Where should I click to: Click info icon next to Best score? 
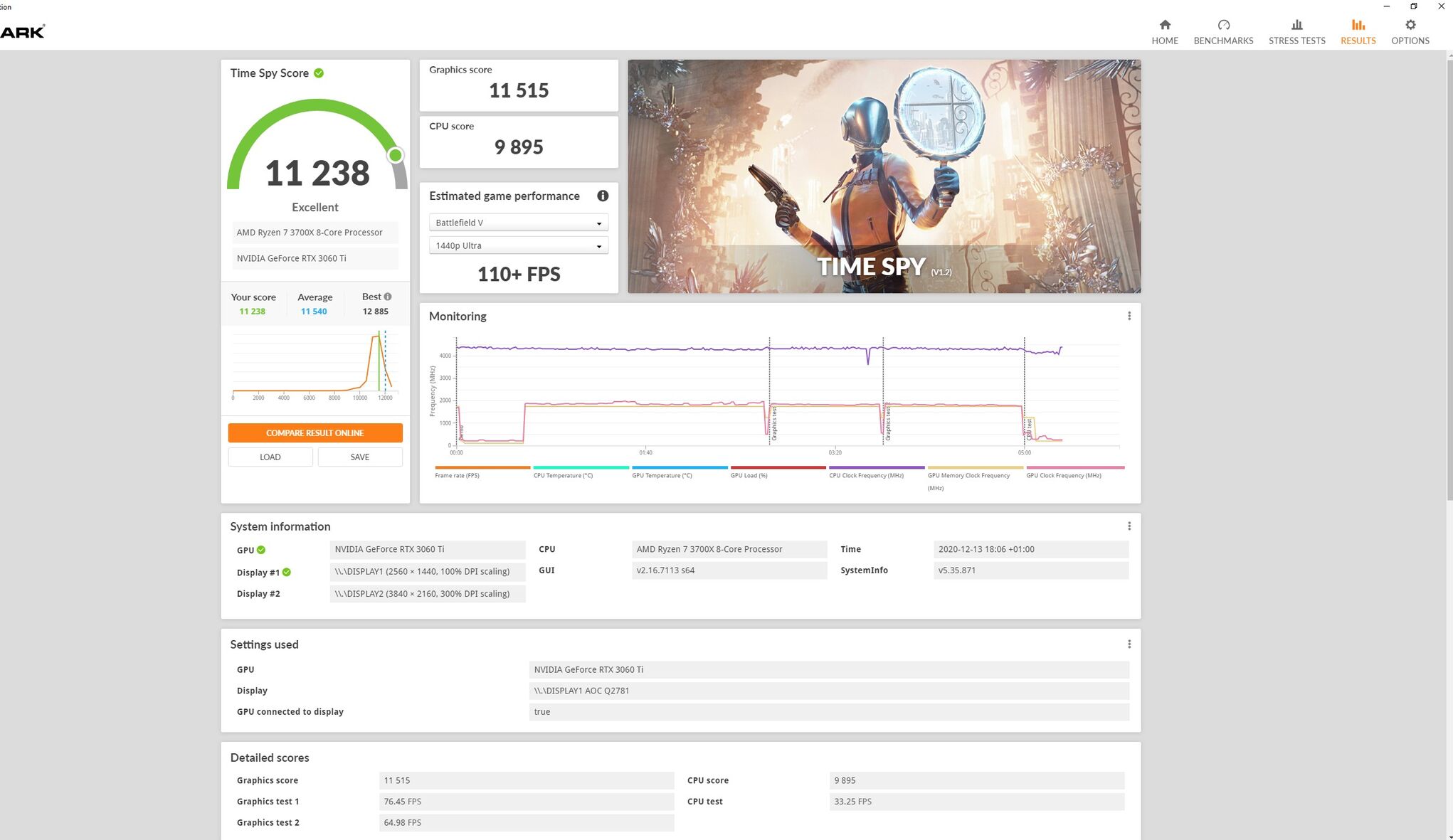click(388, 297)
